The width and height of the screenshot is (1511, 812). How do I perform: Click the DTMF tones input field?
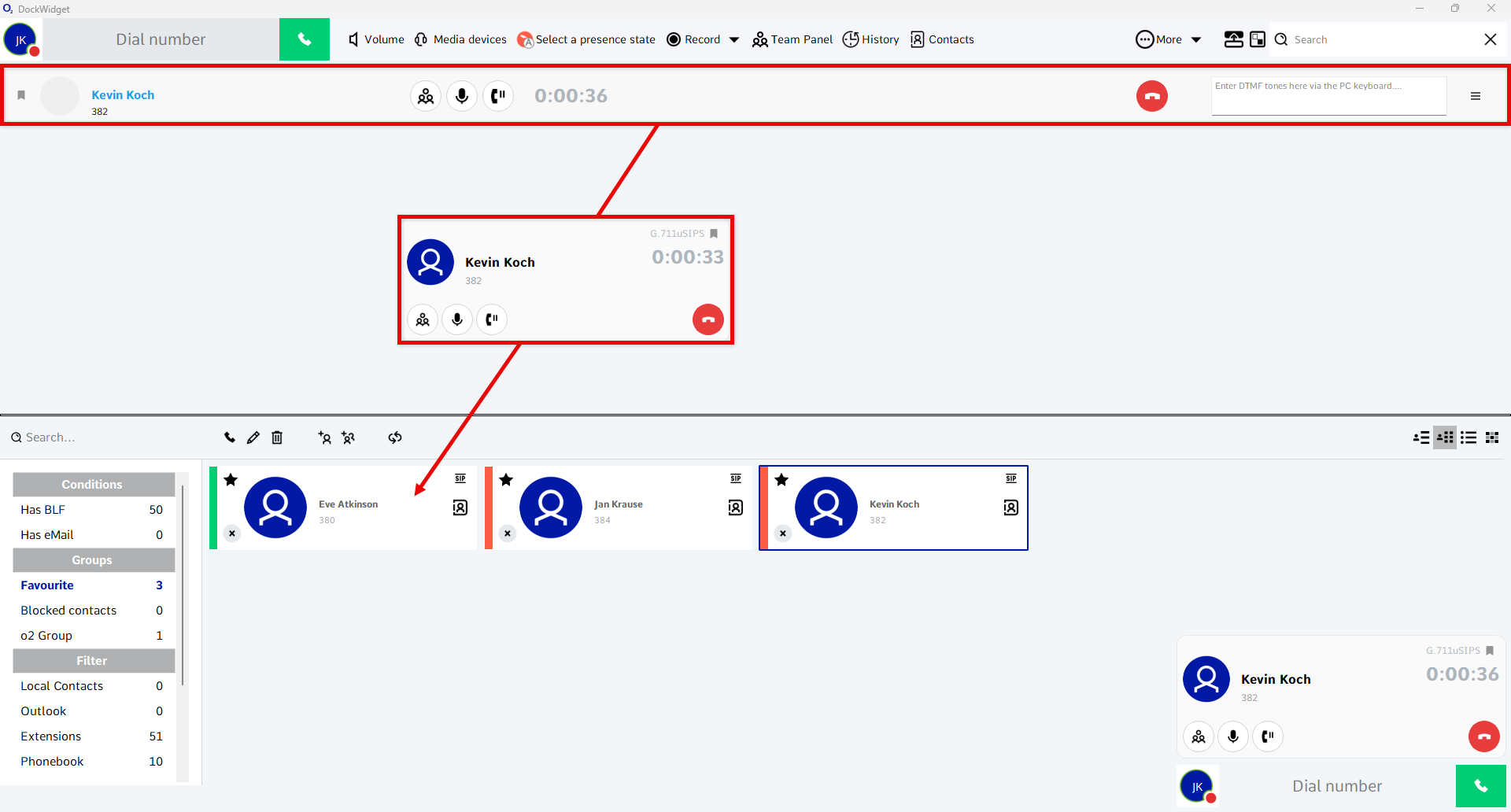coord(1328,96)
